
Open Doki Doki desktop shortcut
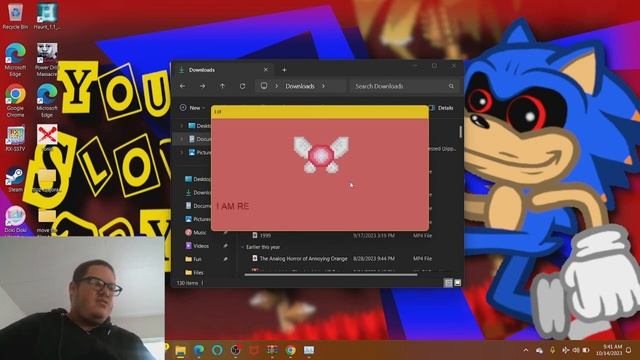tap(15, 220)
